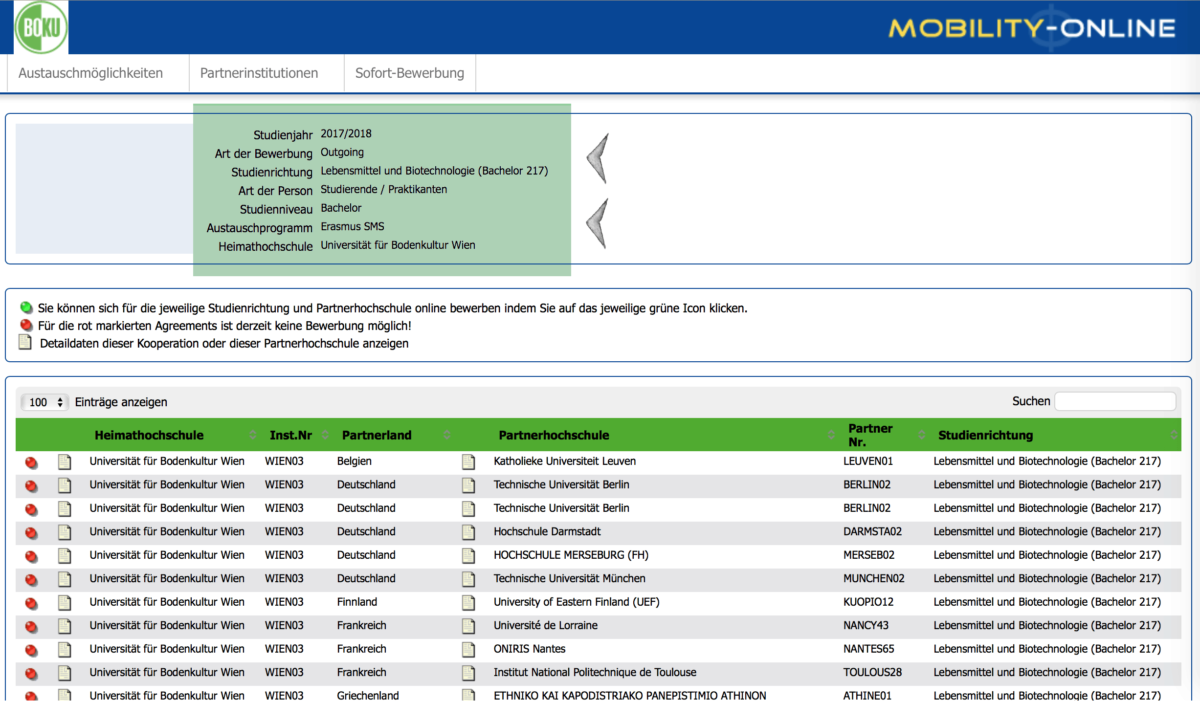Click the Mobility-Online logo banner
1200x702 pixels.
click(x=1032, y=27)
